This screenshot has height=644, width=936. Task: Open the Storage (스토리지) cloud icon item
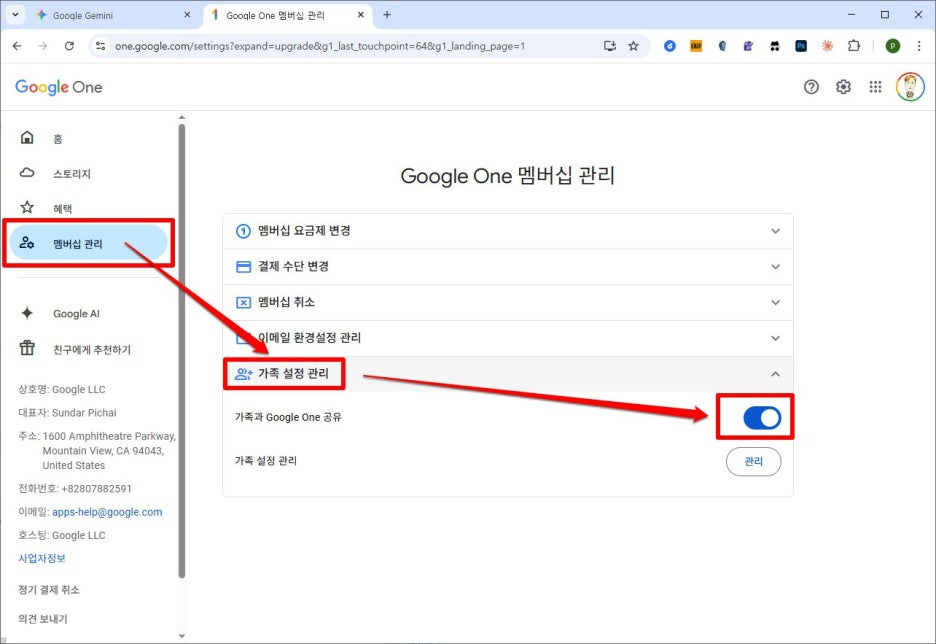coord(27,173)
